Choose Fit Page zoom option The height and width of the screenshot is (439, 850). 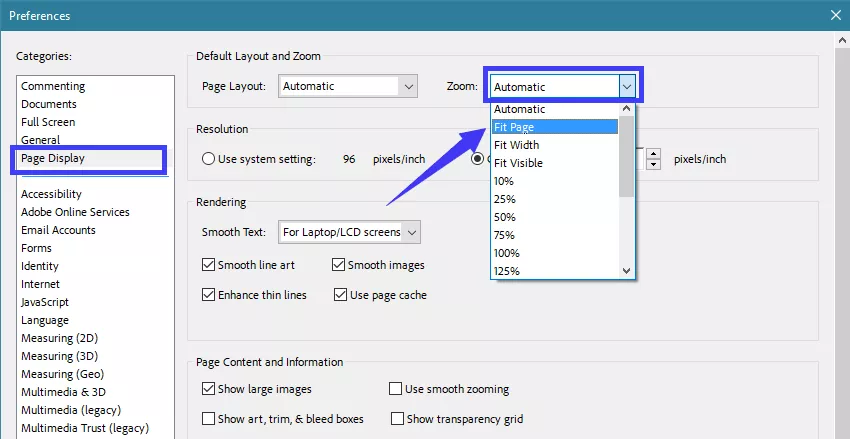pyautogui.click(x=555, y=127)
